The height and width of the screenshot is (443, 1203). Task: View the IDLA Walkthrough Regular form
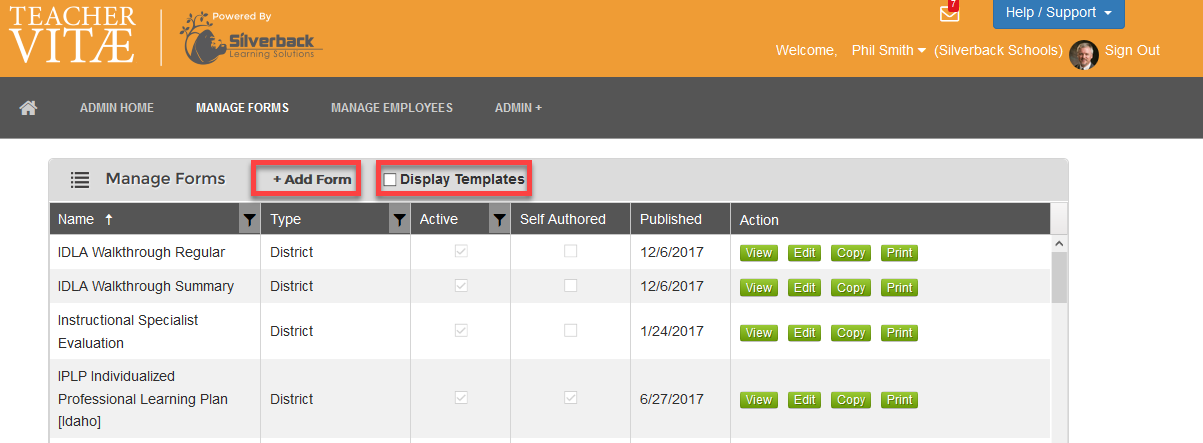759,253
